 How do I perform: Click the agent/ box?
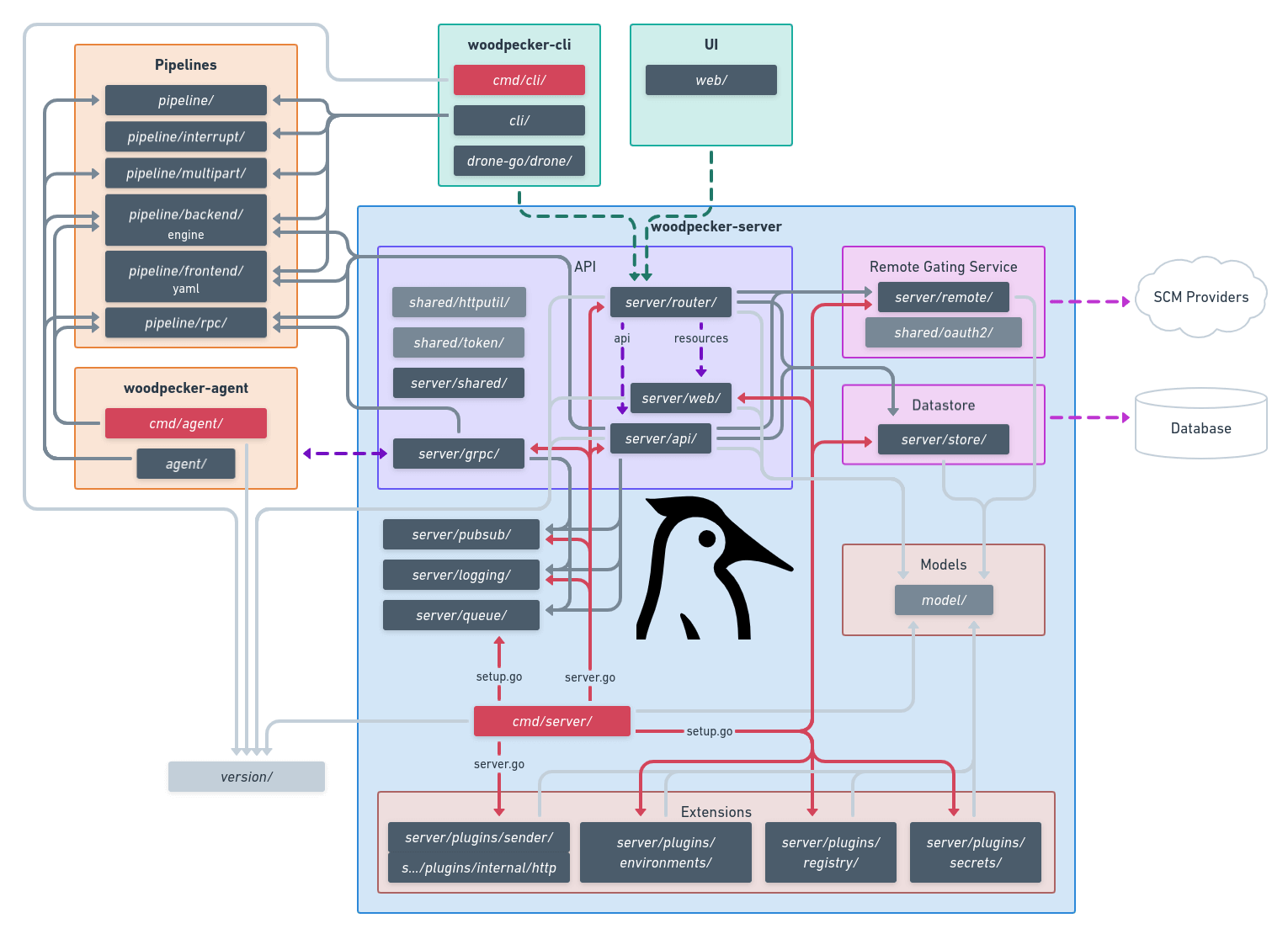pos(186,464)
